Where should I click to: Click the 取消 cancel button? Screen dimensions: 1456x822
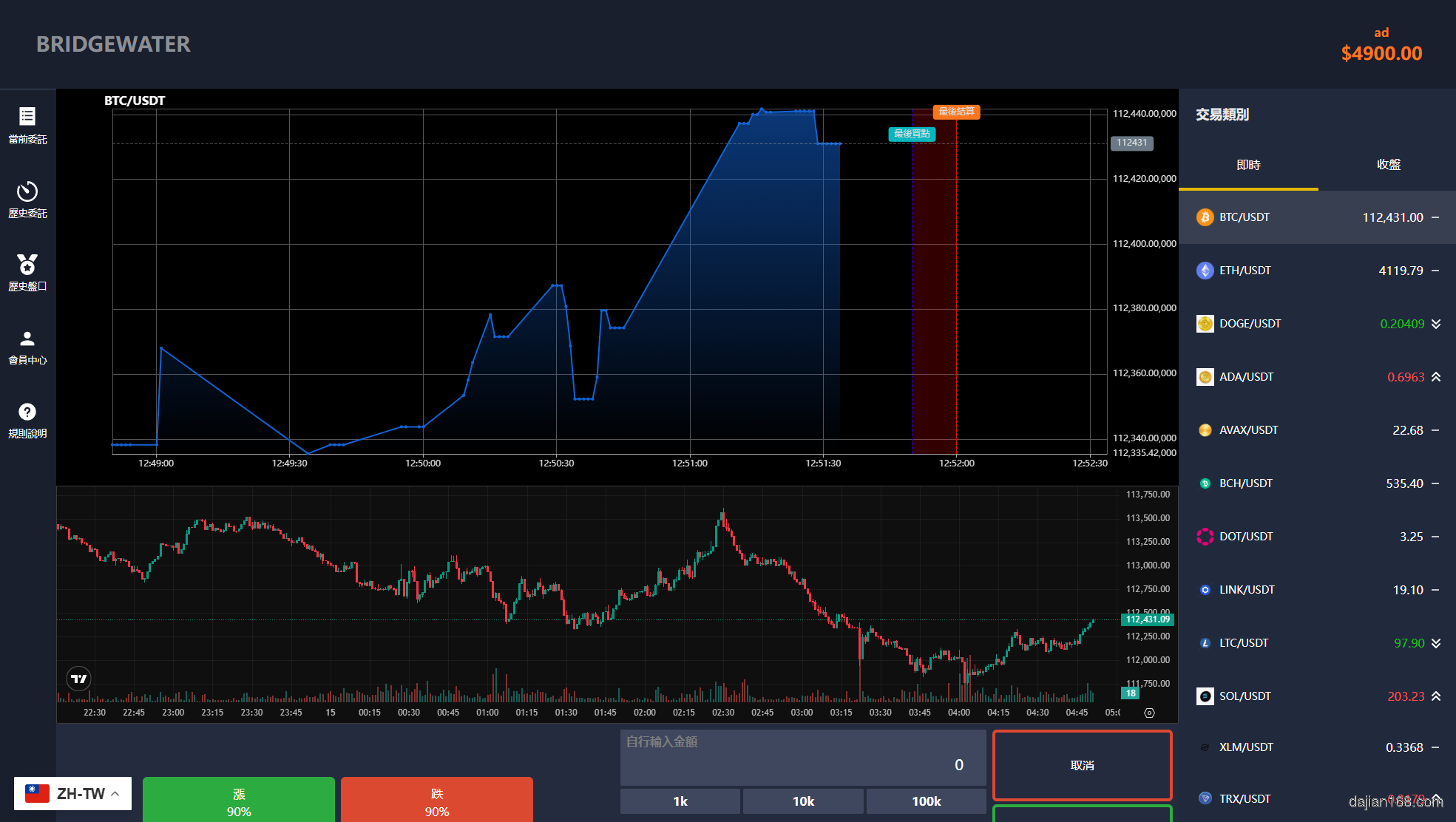click(x=1082, y=766)
